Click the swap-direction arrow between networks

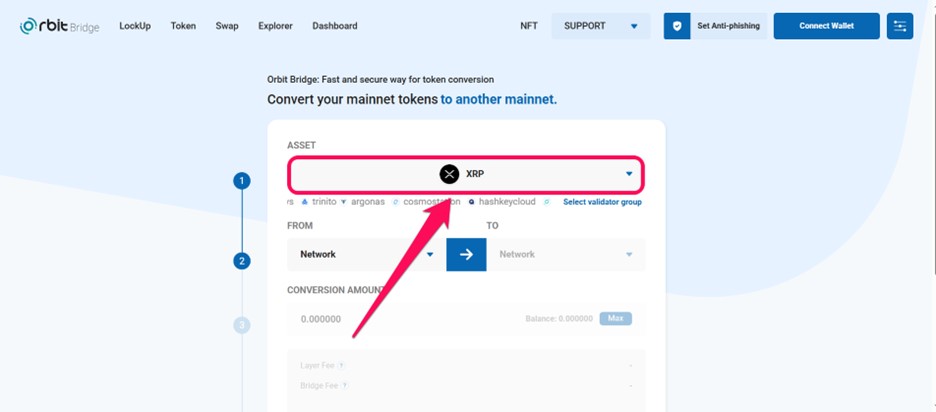[466, 254]
